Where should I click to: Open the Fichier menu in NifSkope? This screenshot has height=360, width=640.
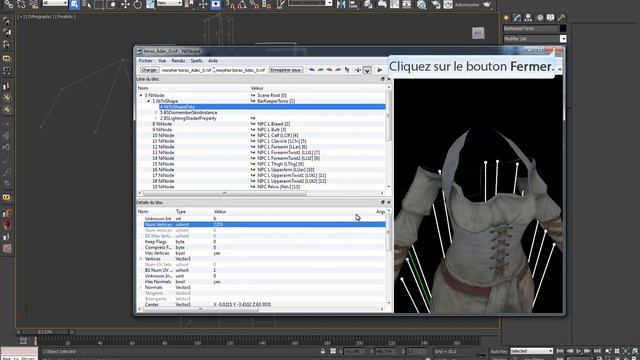(145, 61)
